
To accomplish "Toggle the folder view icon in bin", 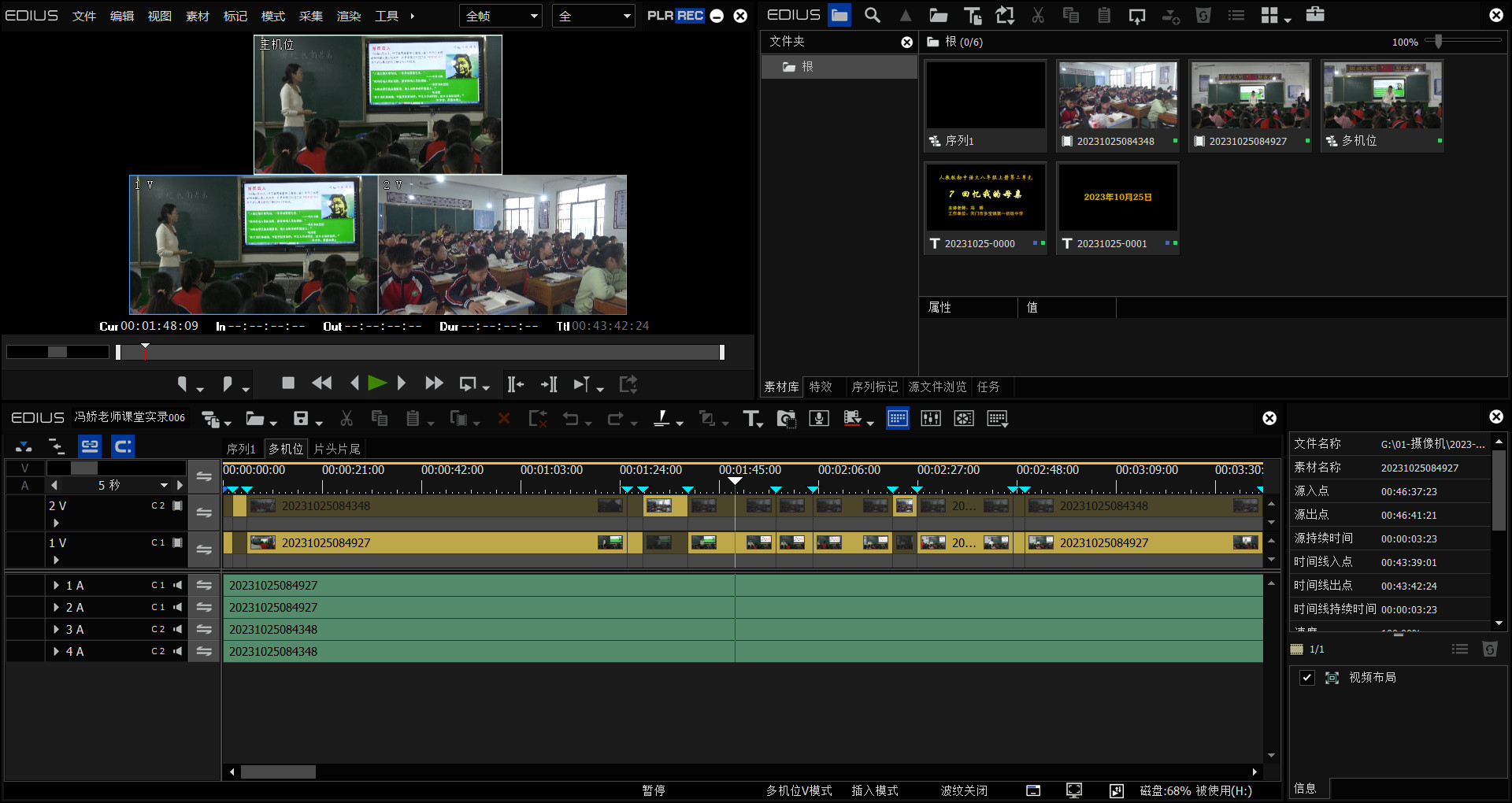I will (x=839, y=15).
